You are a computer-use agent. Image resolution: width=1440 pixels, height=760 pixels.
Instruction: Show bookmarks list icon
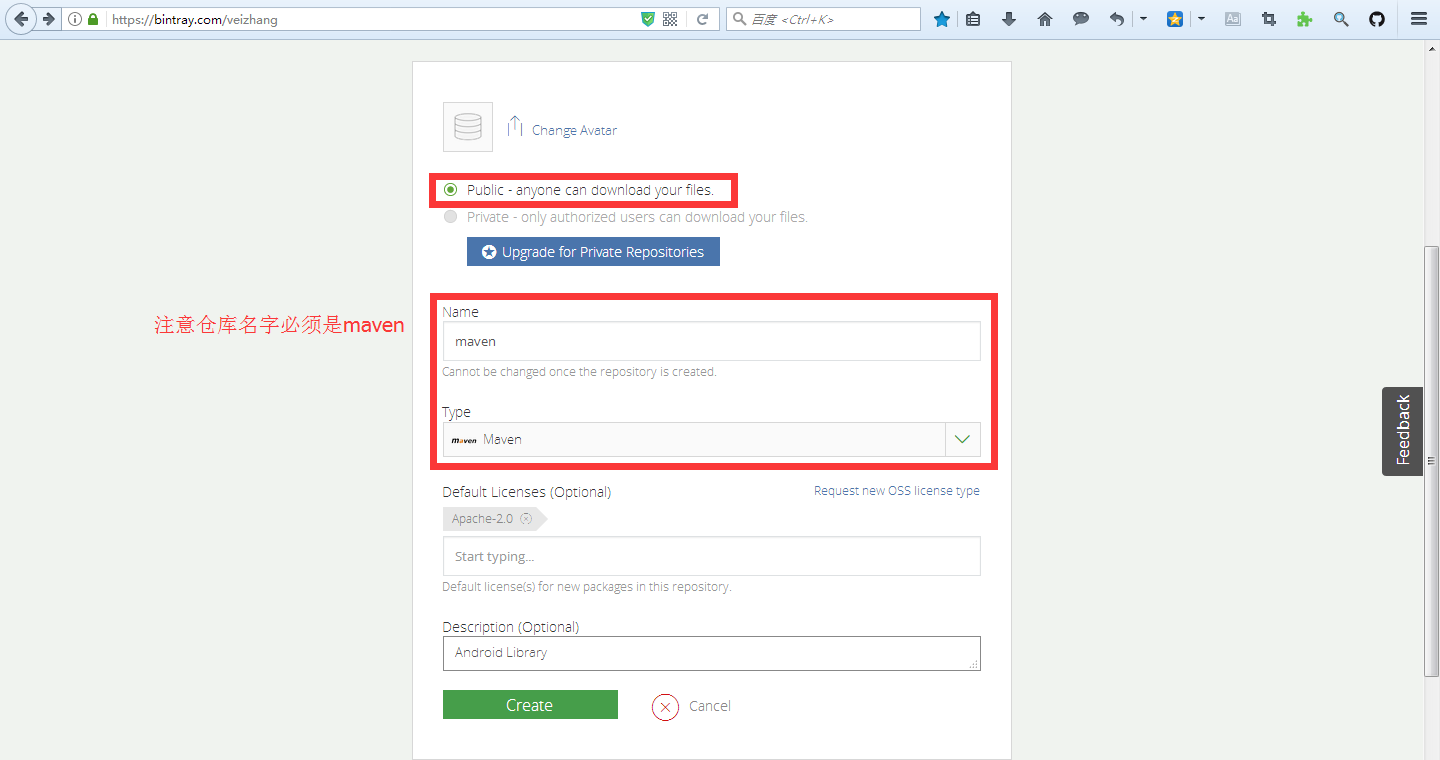(973, 19)
